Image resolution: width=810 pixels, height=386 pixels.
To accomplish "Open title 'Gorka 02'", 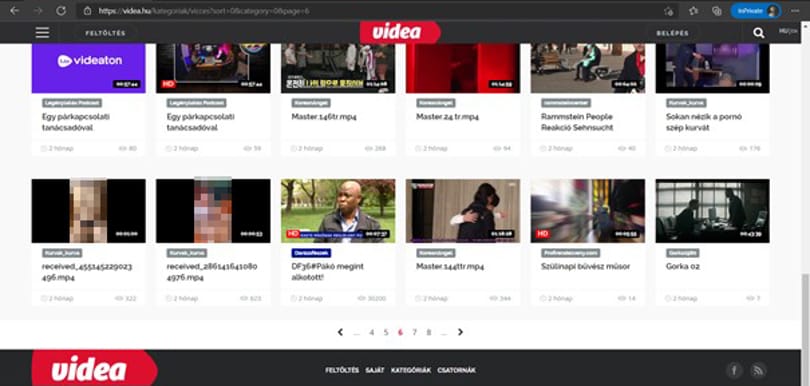I will pos(682,267).
